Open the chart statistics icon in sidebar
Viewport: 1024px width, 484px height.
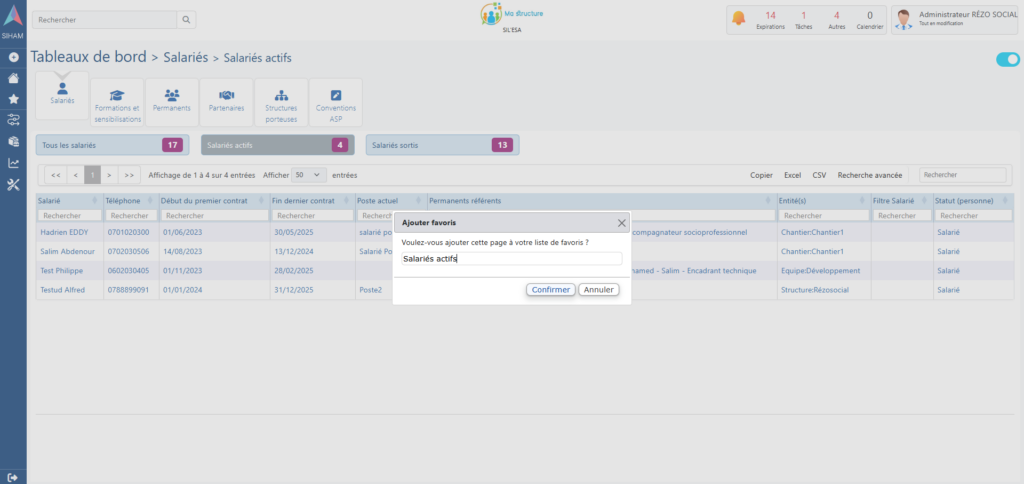[13, 163]
